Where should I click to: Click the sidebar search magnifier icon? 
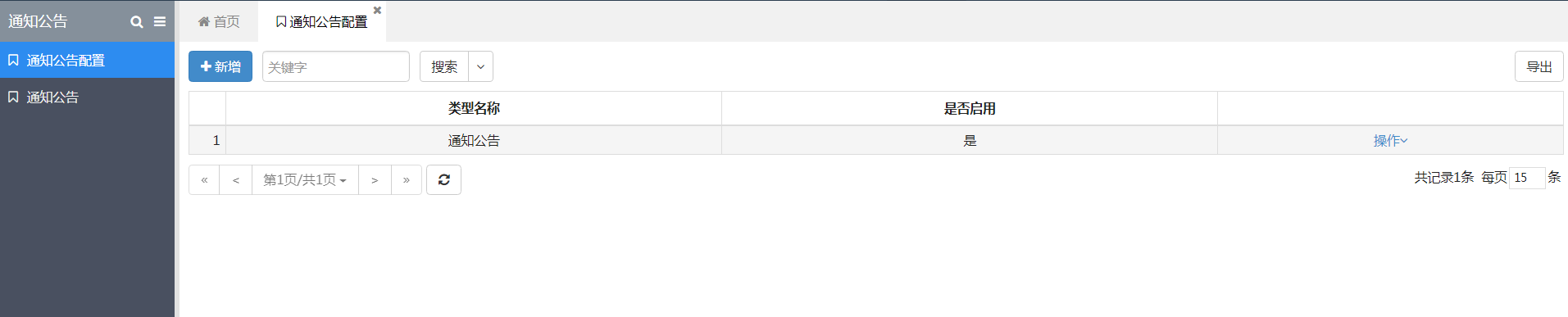tap(137, 22)
